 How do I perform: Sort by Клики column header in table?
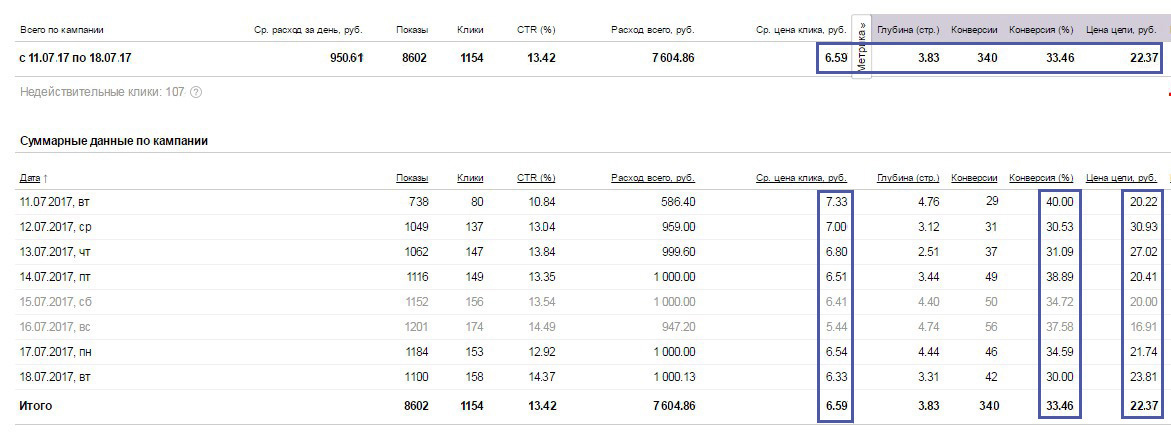(x=470, y=178)
